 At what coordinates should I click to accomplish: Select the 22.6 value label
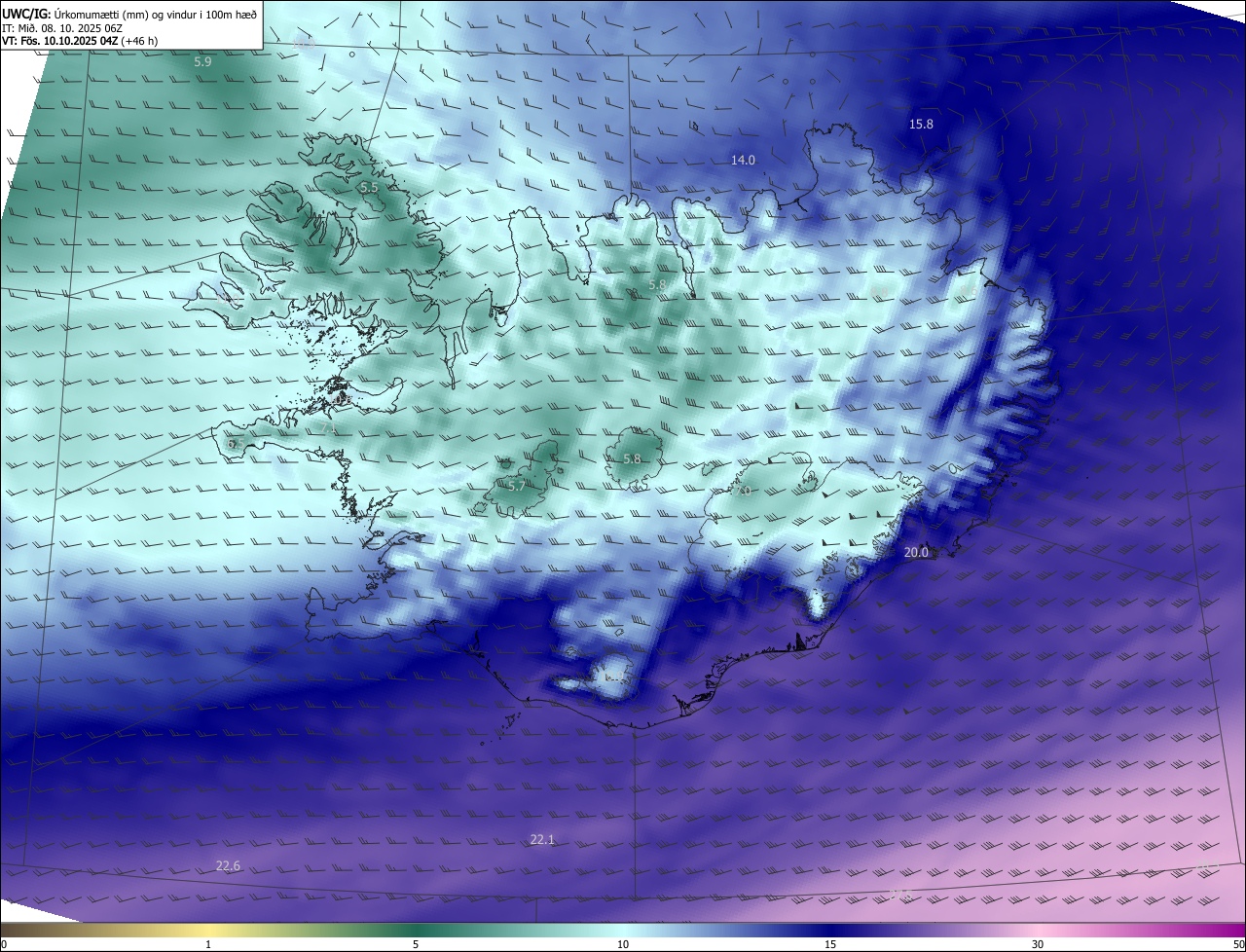pyautogui.click(x=228, y=865)
